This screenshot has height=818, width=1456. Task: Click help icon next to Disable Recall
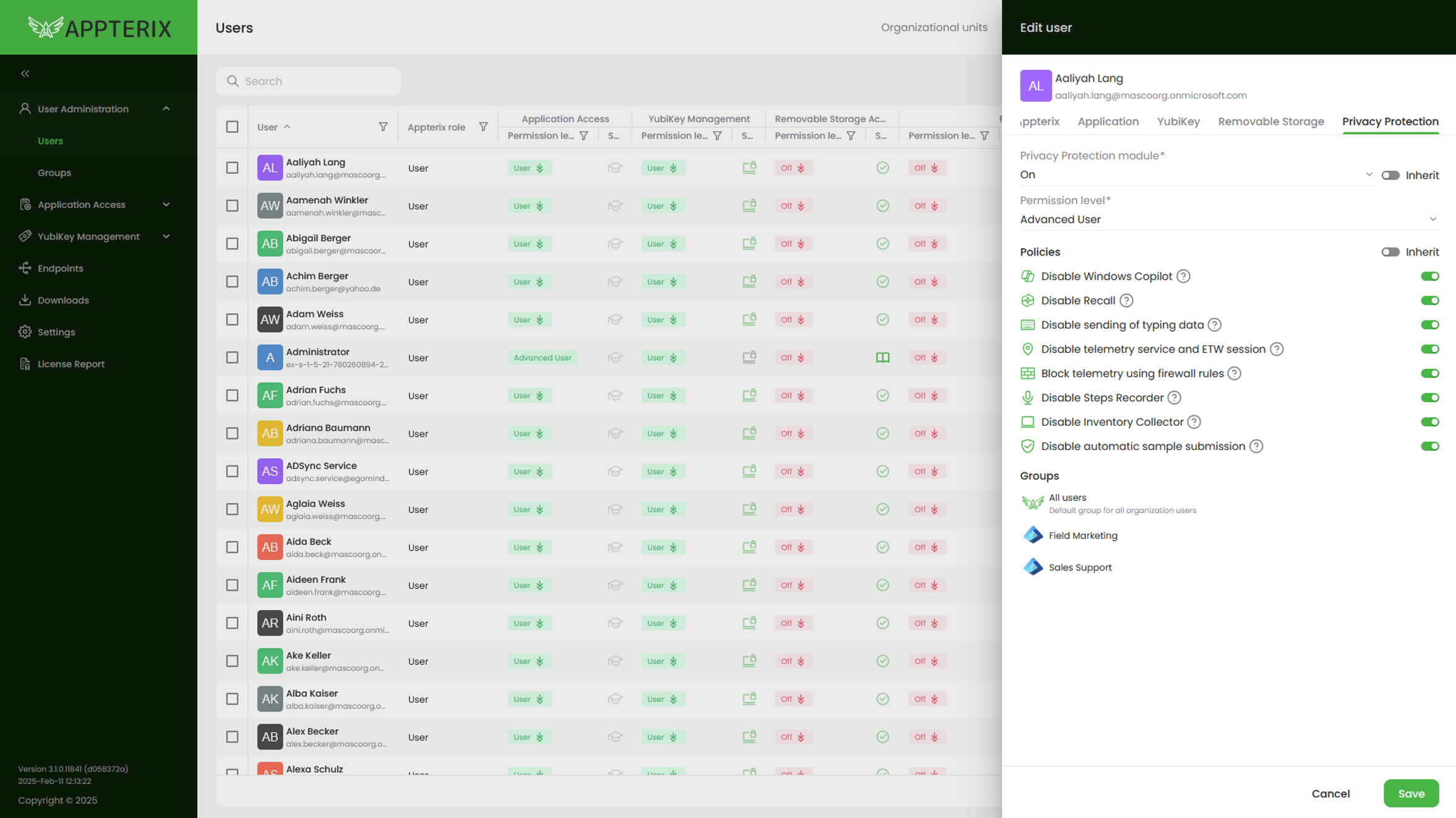1126,301
